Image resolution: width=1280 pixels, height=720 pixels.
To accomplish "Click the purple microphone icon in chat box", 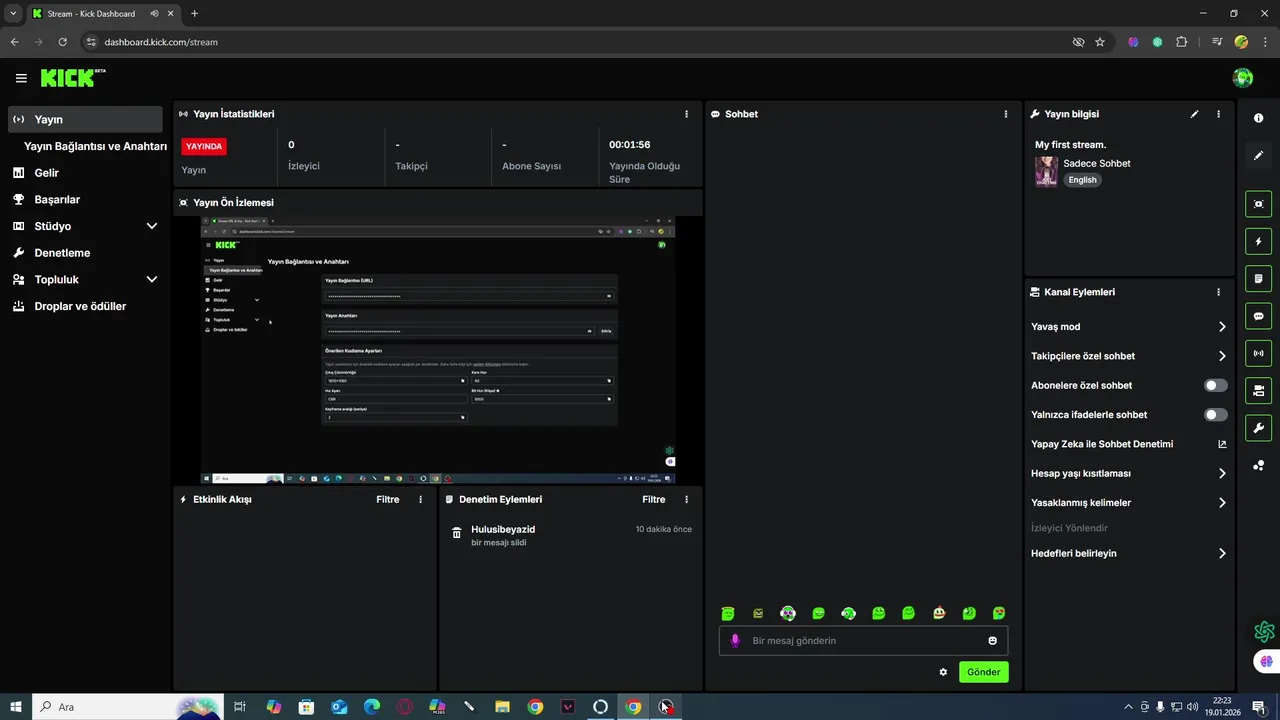I will click(x=735, y=640).
